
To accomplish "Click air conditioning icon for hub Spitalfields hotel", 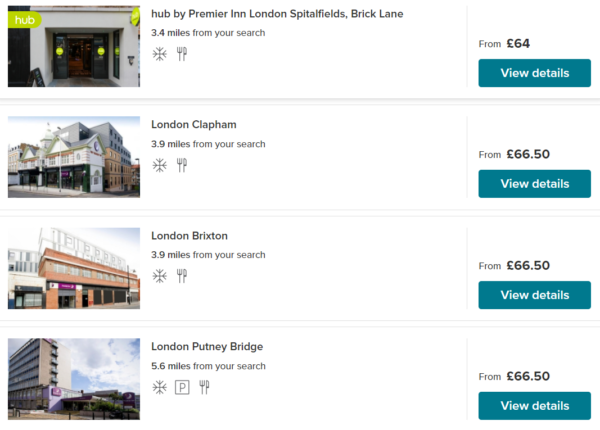I will pos(159,54).
